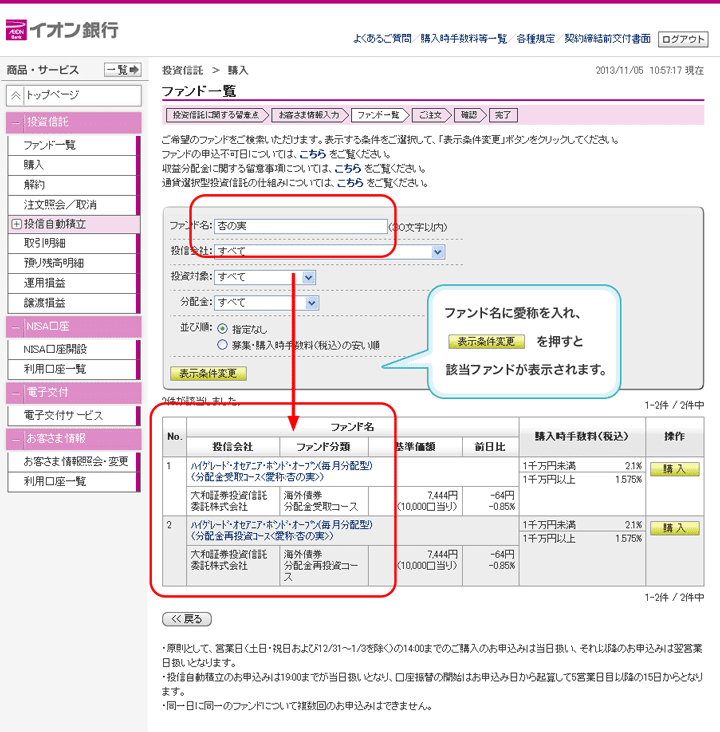Open 利用口座一覧 under NISA口座
Image resolution: width=720 pixels, height=732 pixels.
coord(72,369)
